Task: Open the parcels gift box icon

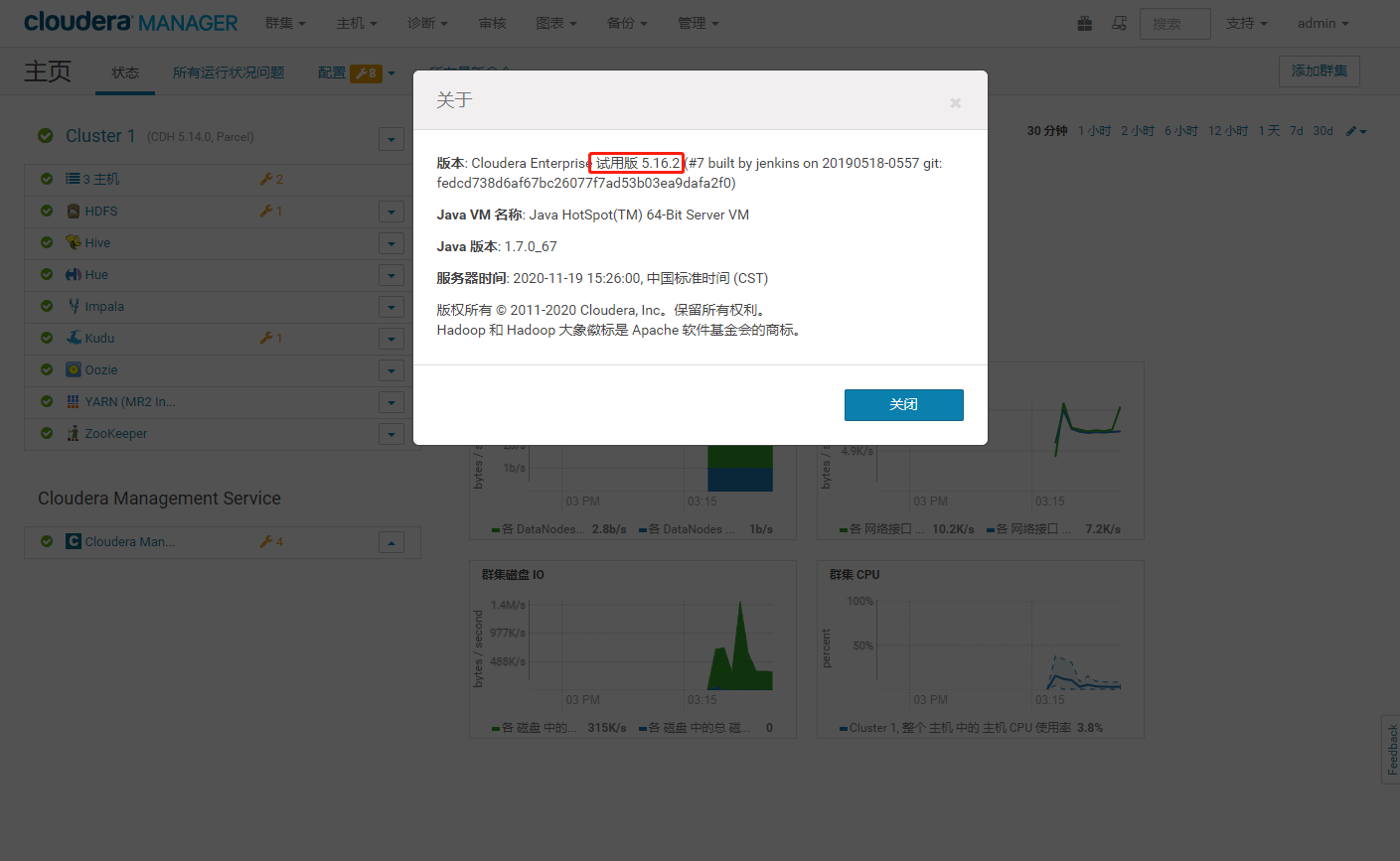Action: [x=1085, y=23]
